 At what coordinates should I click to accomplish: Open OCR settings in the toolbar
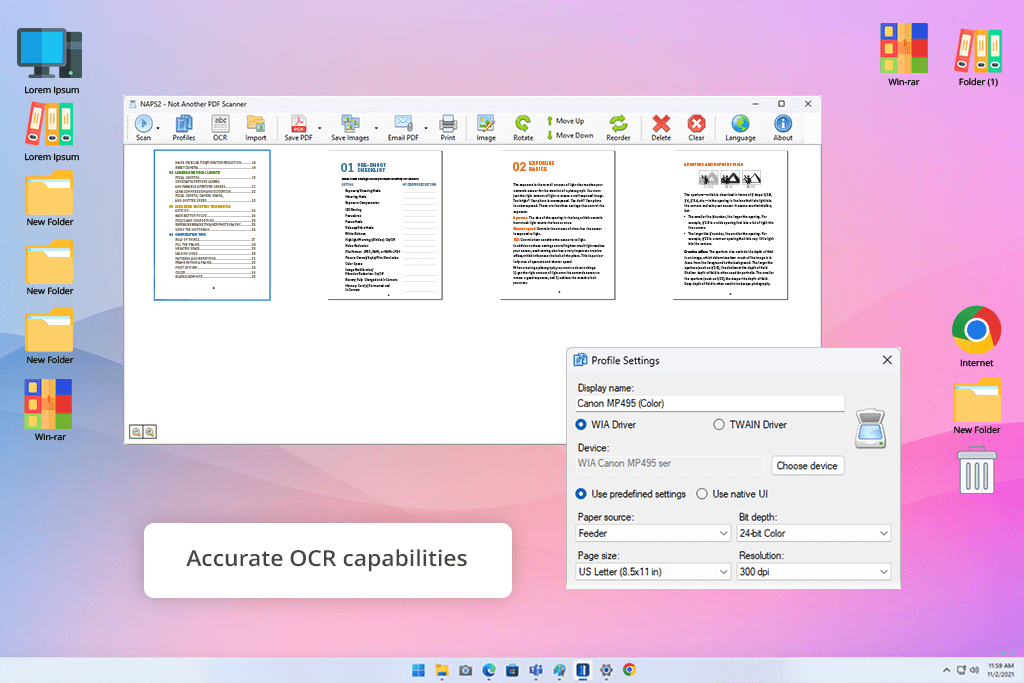[220, 127]
